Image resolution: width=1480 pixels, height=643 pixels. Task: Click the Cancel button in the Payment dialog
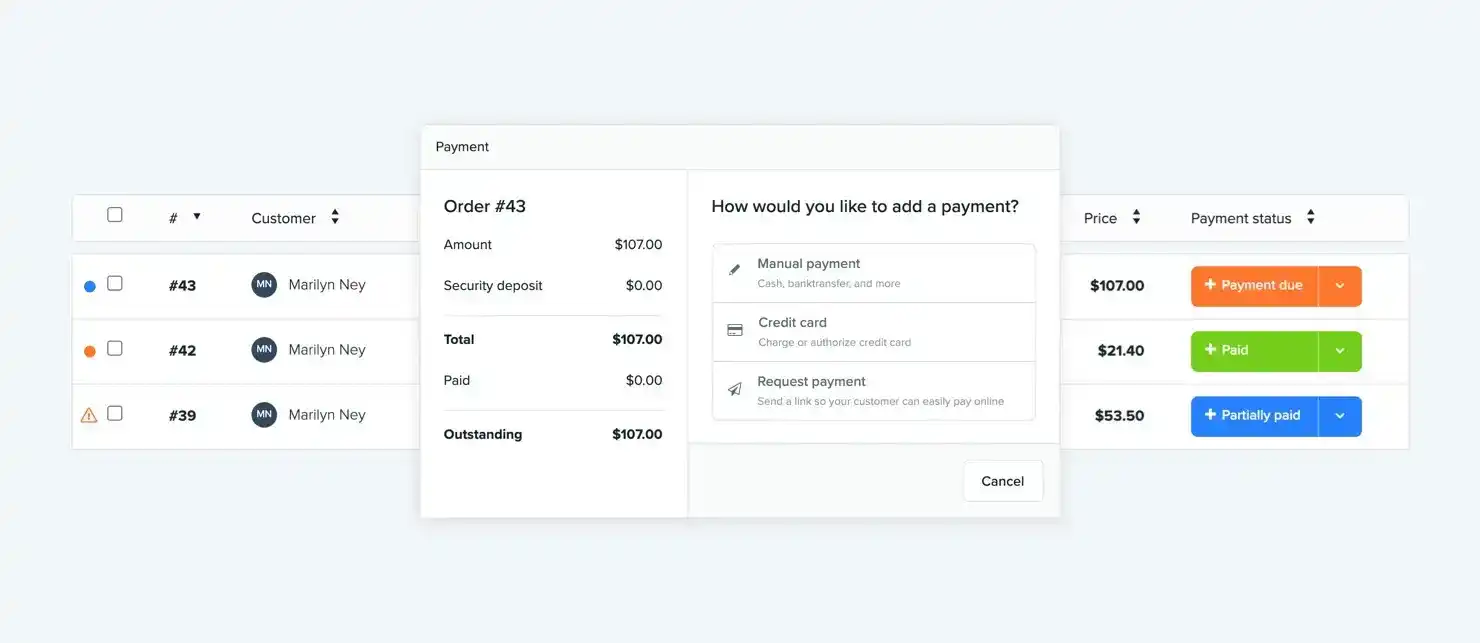[1002, 480]
